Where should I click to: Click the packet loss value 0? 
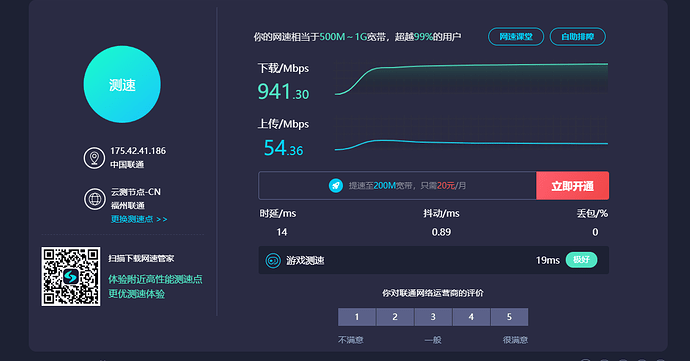tap(595, 232)
